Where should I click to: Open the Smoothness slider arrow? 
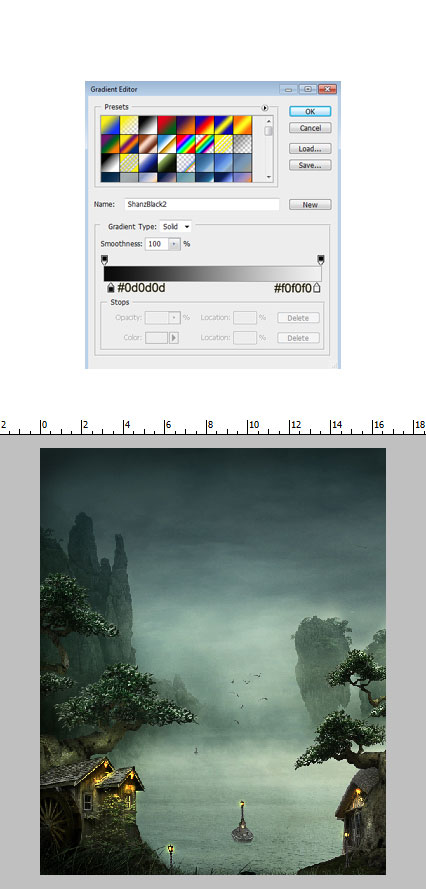click(175, 244)
